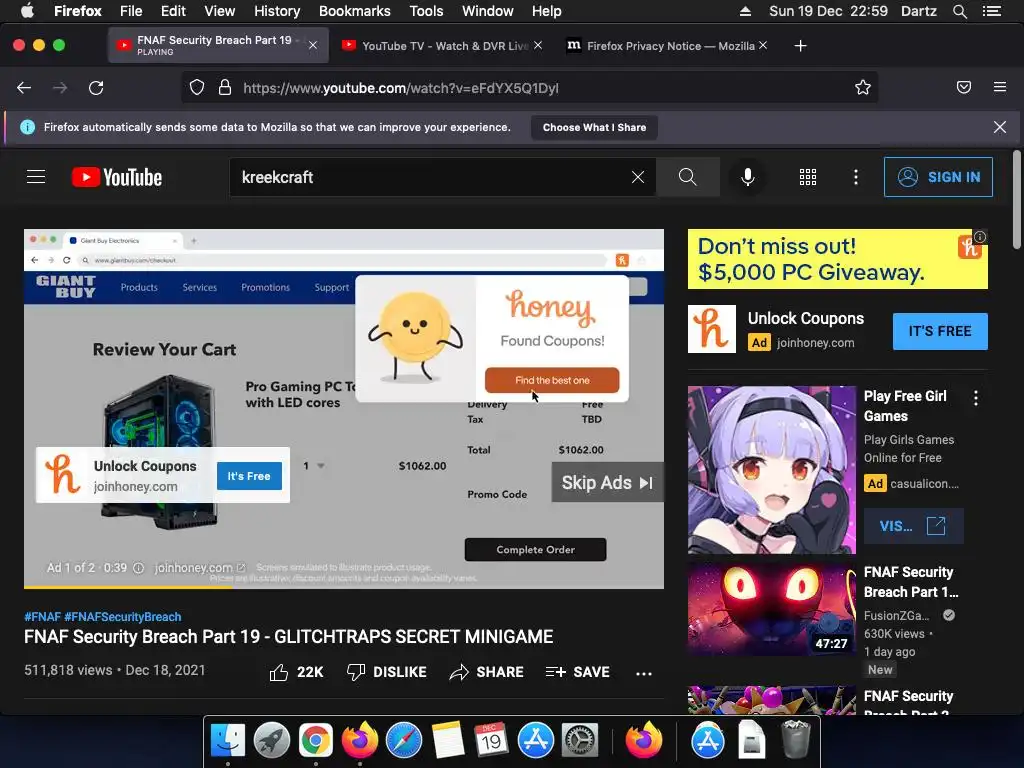Open the Pocket save icon
The image size is (1024, 768).
tap(963, 88)
